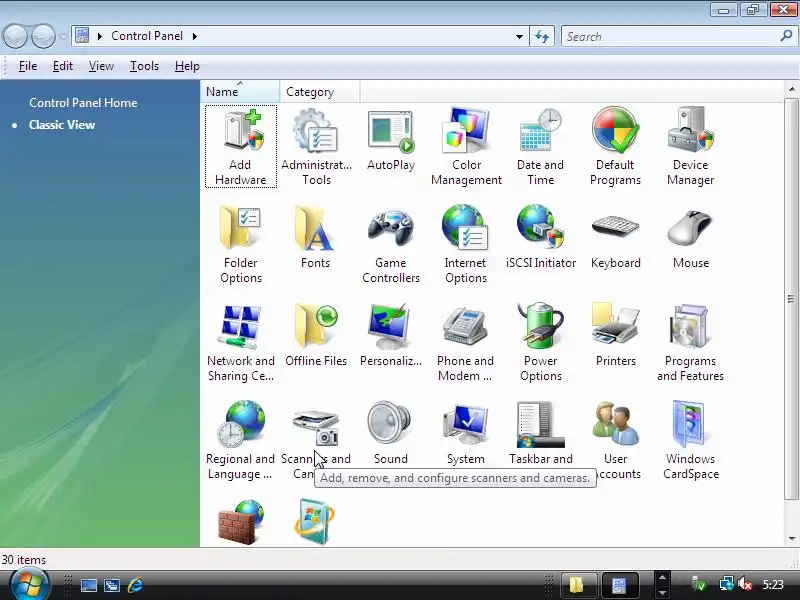
Task: Open Taskbar and Start Menu settings
Action: [x=541, y=433]
